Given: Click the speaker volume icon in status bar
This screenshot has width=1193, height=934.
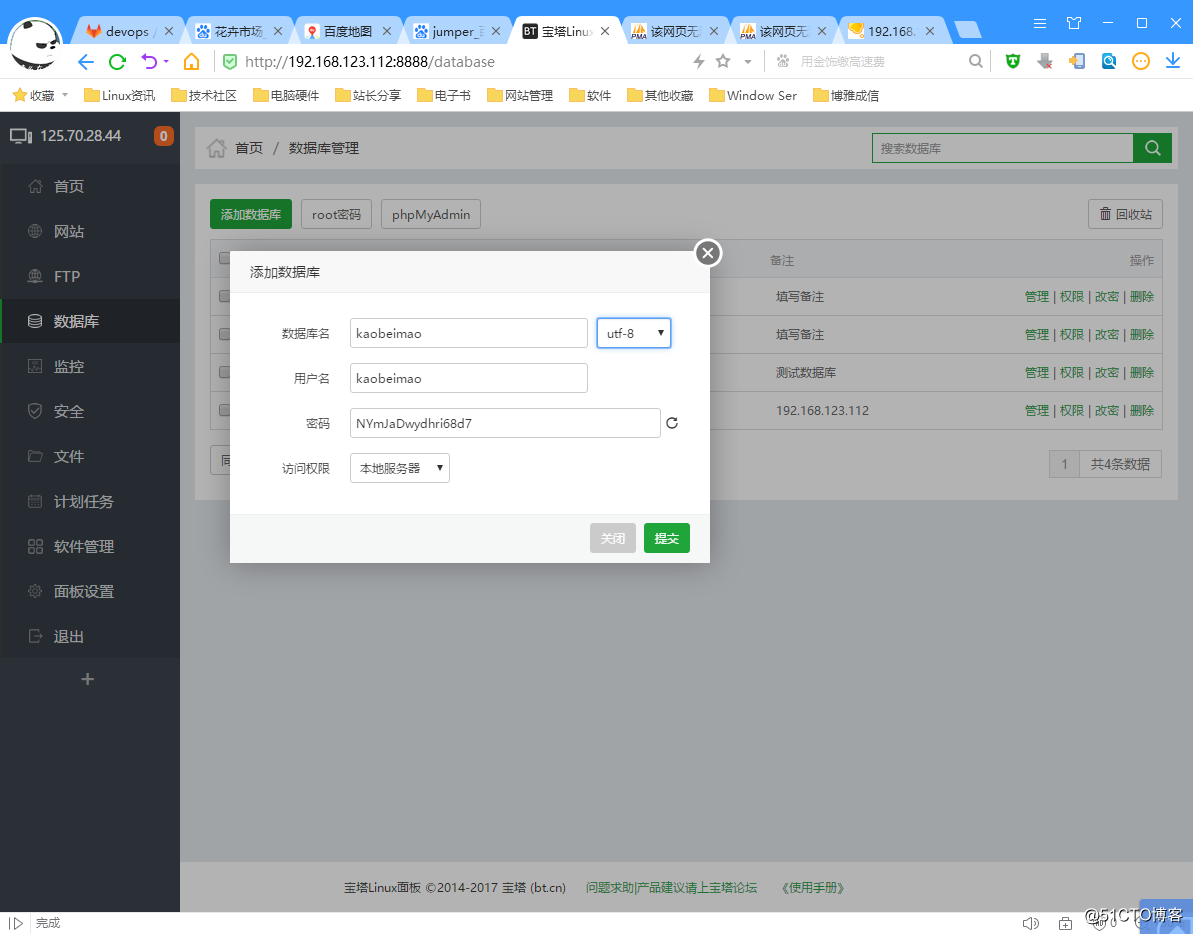Looking at the screenshot, I should pos(1030,923).
